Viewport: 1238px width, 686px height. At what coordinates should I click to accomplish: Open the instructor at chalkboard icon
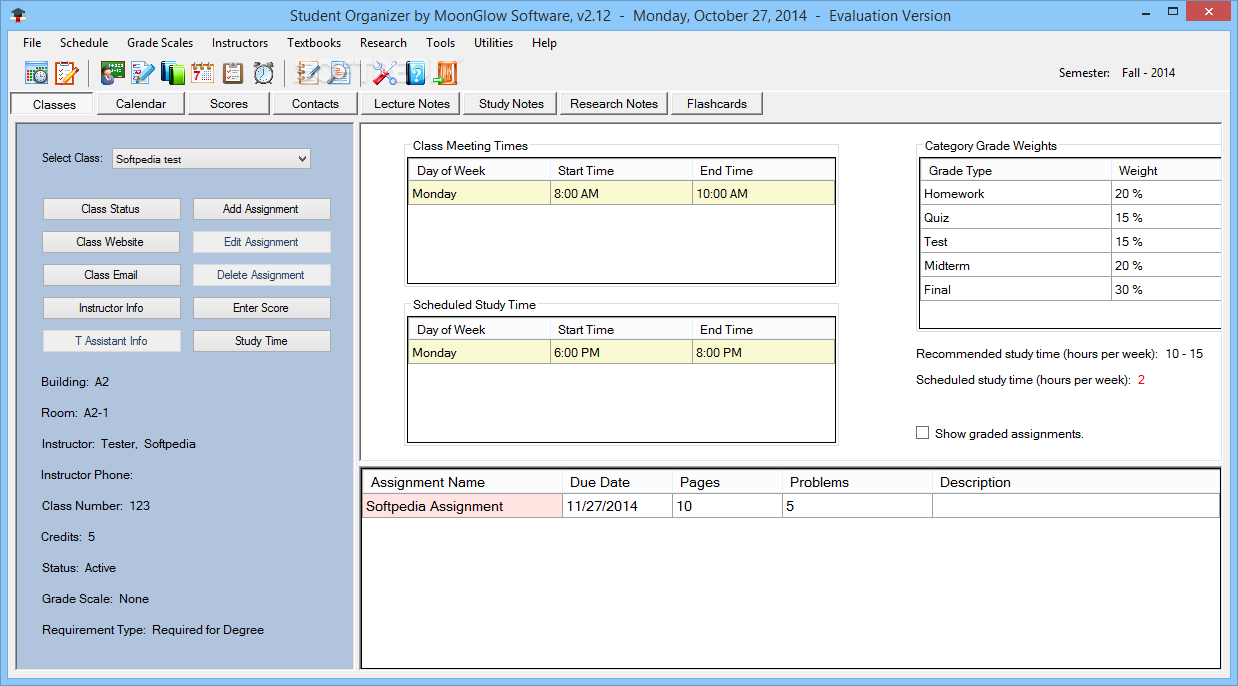point(112,73)
